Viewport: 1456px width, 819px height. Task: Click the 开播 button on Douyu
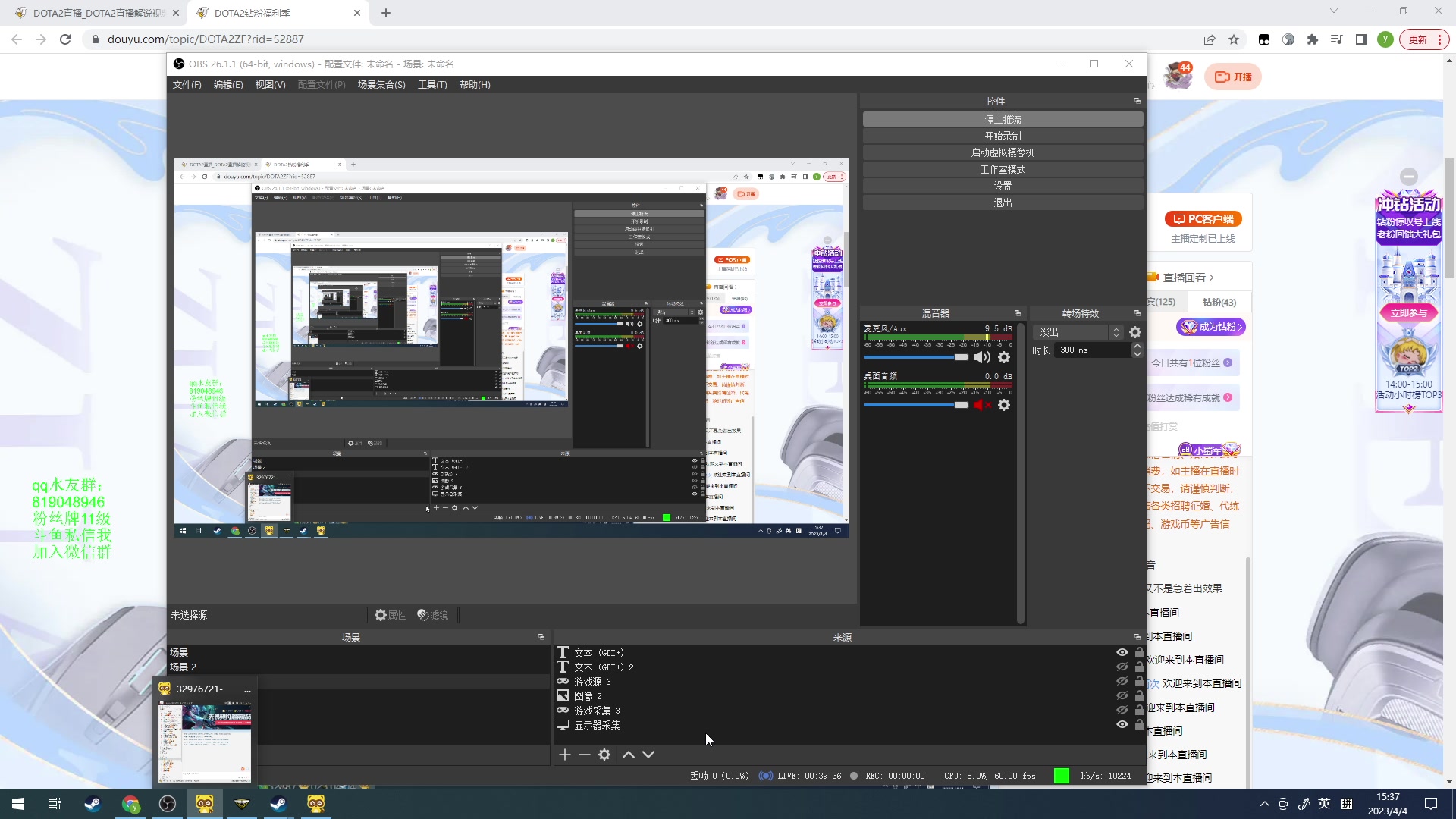1233,77
